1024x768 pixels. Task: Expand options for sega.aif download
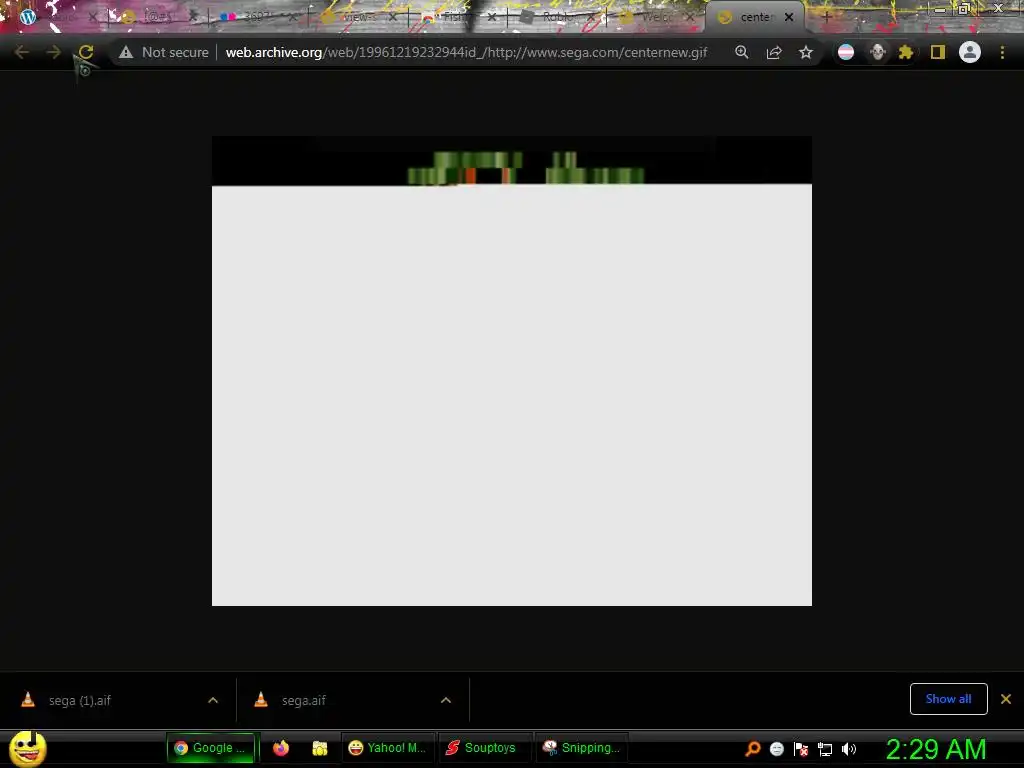pyautogui.click(x=446, y=700)
